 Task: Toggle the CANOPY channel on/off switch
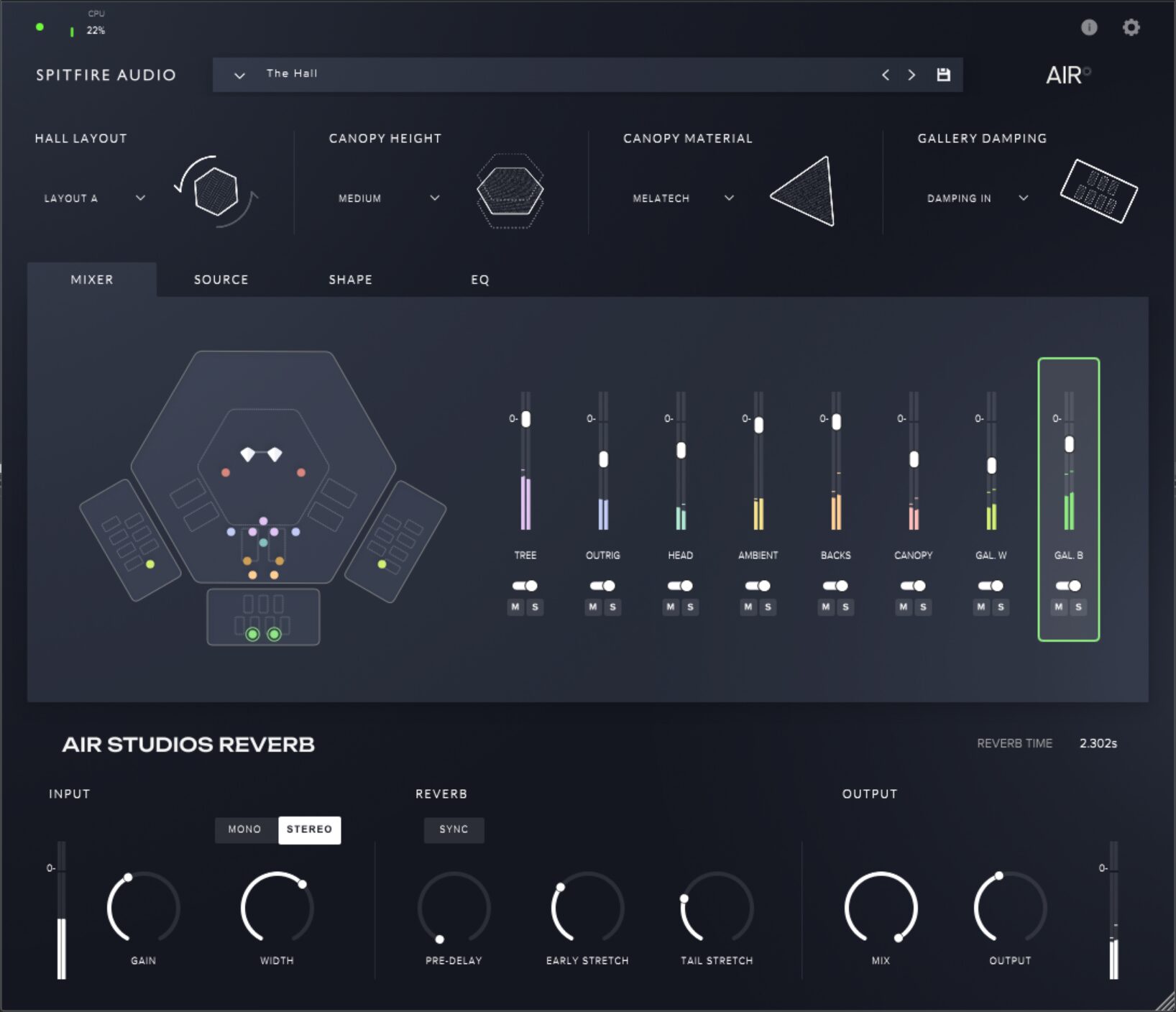913,586
